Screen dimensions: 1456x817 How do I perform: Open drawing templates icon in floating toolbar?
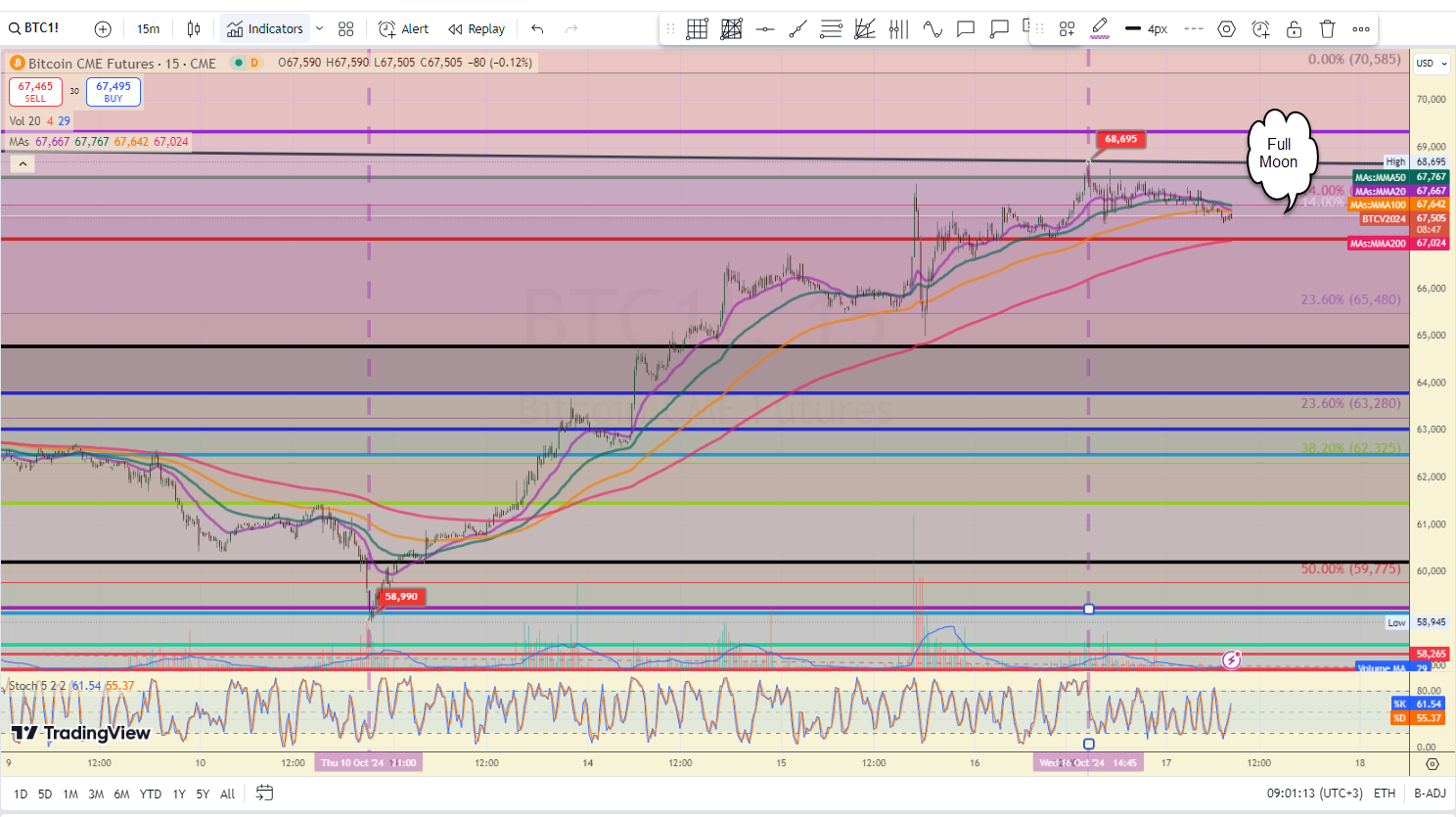[x=1067, y=29]
